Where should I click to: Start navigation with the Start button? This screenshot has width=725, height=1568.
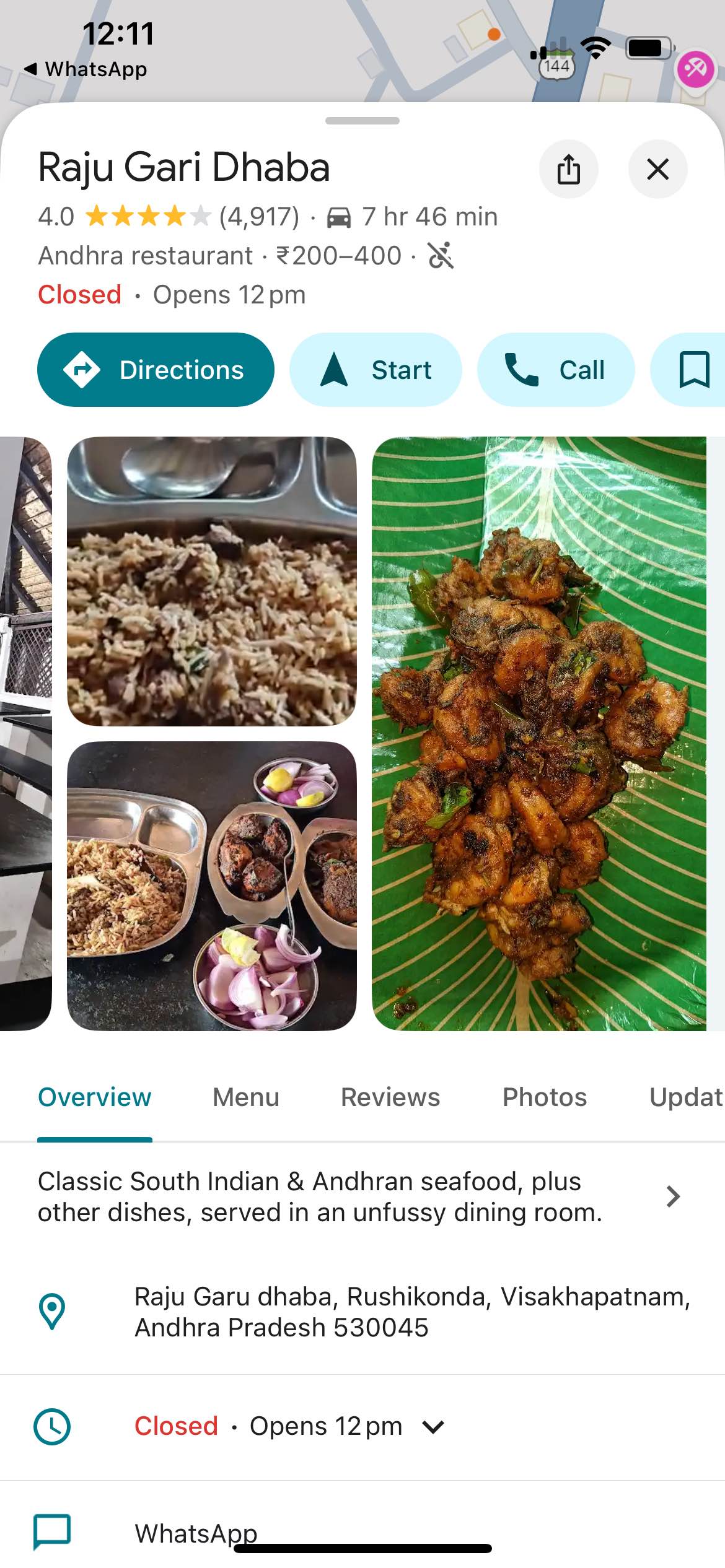[x=376, y=370]
